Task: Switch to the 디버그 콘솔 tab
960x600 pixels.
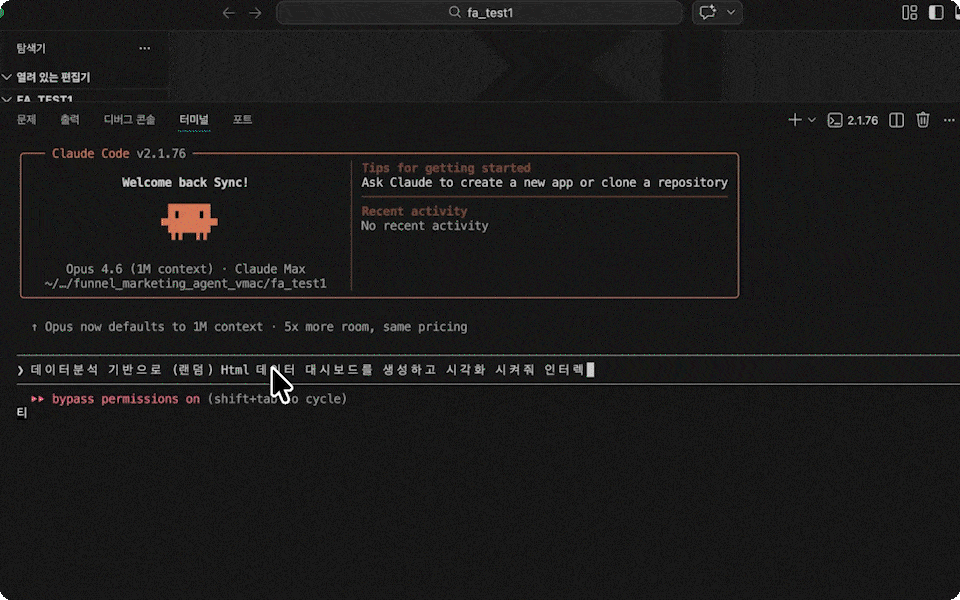Action: tap(129, 119)
